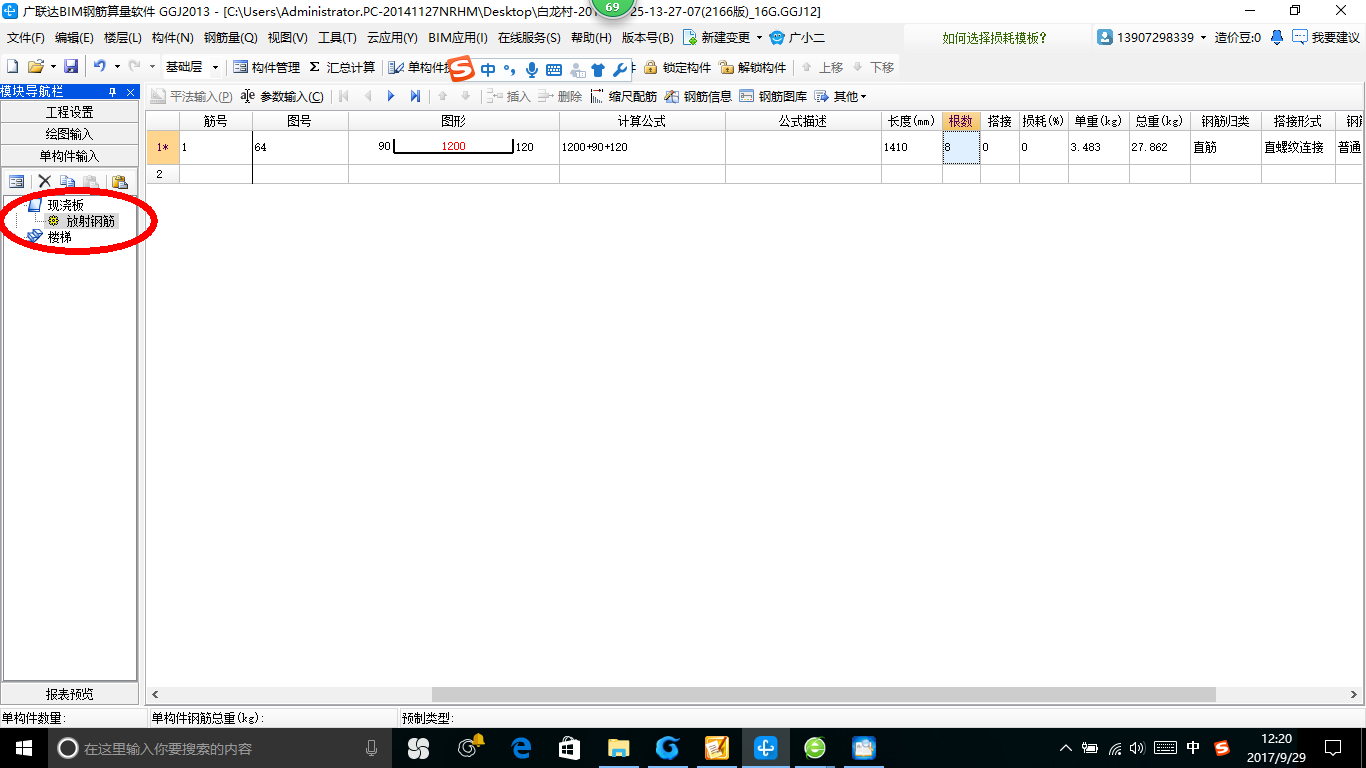The height and width of the screenshot is (768, 1366).
Task: Click Sogou wrench tools icon
Action: click(620, 70)
